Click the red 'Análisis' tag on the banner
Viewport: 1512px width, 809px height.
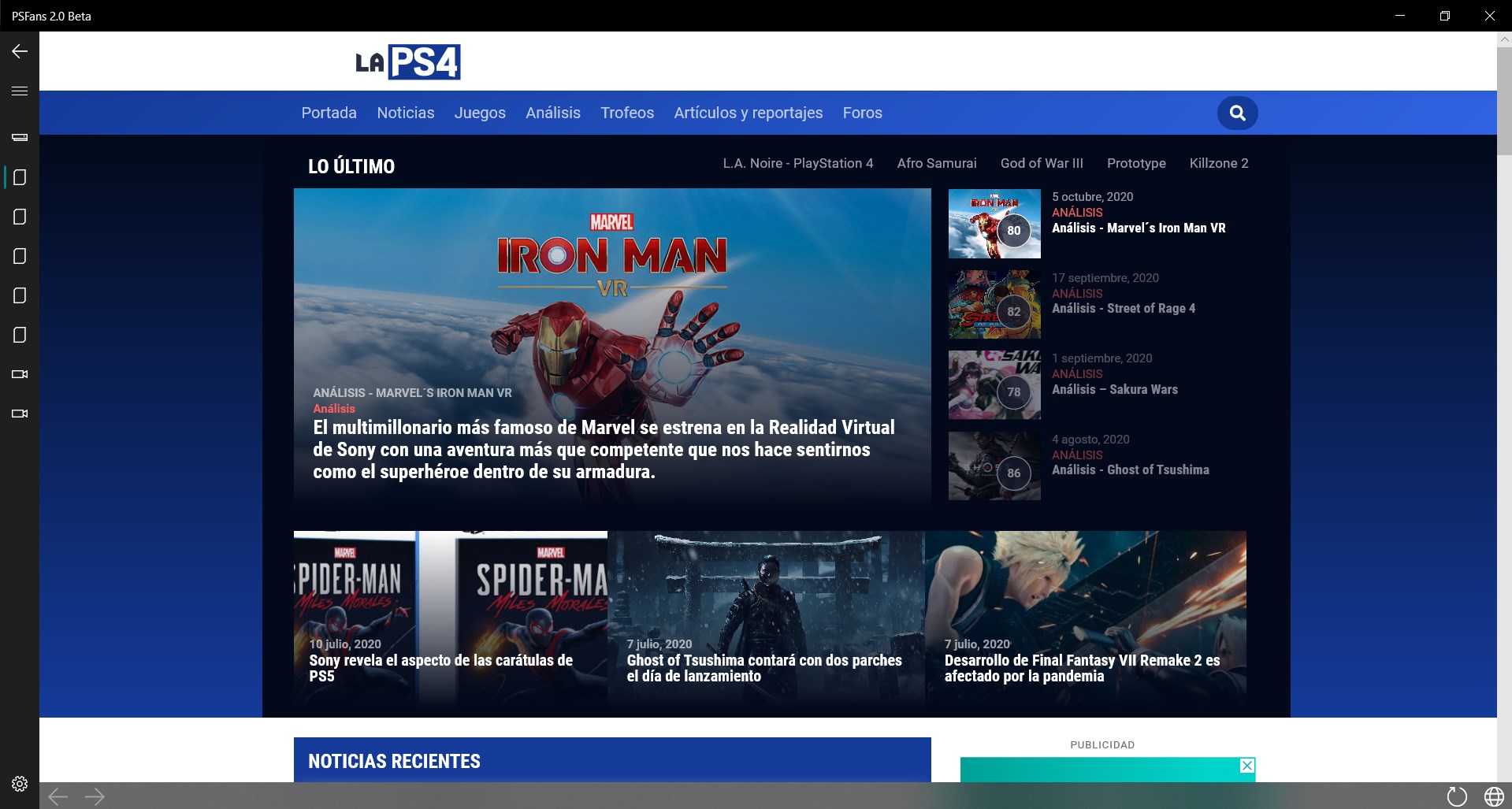[334, 408]
